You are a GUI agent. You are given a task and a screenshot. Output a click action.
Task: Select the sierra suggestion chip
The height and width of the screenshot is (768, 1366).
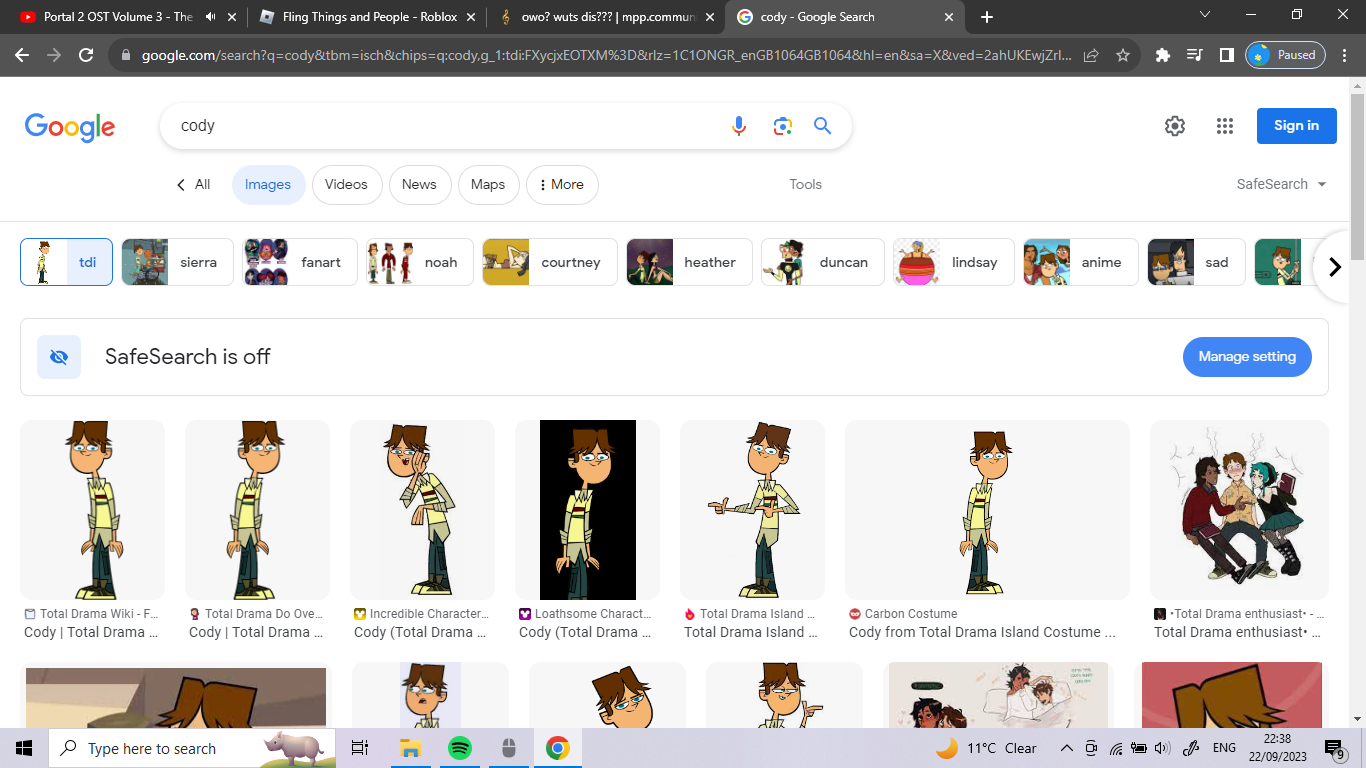[x=177, y=262]
